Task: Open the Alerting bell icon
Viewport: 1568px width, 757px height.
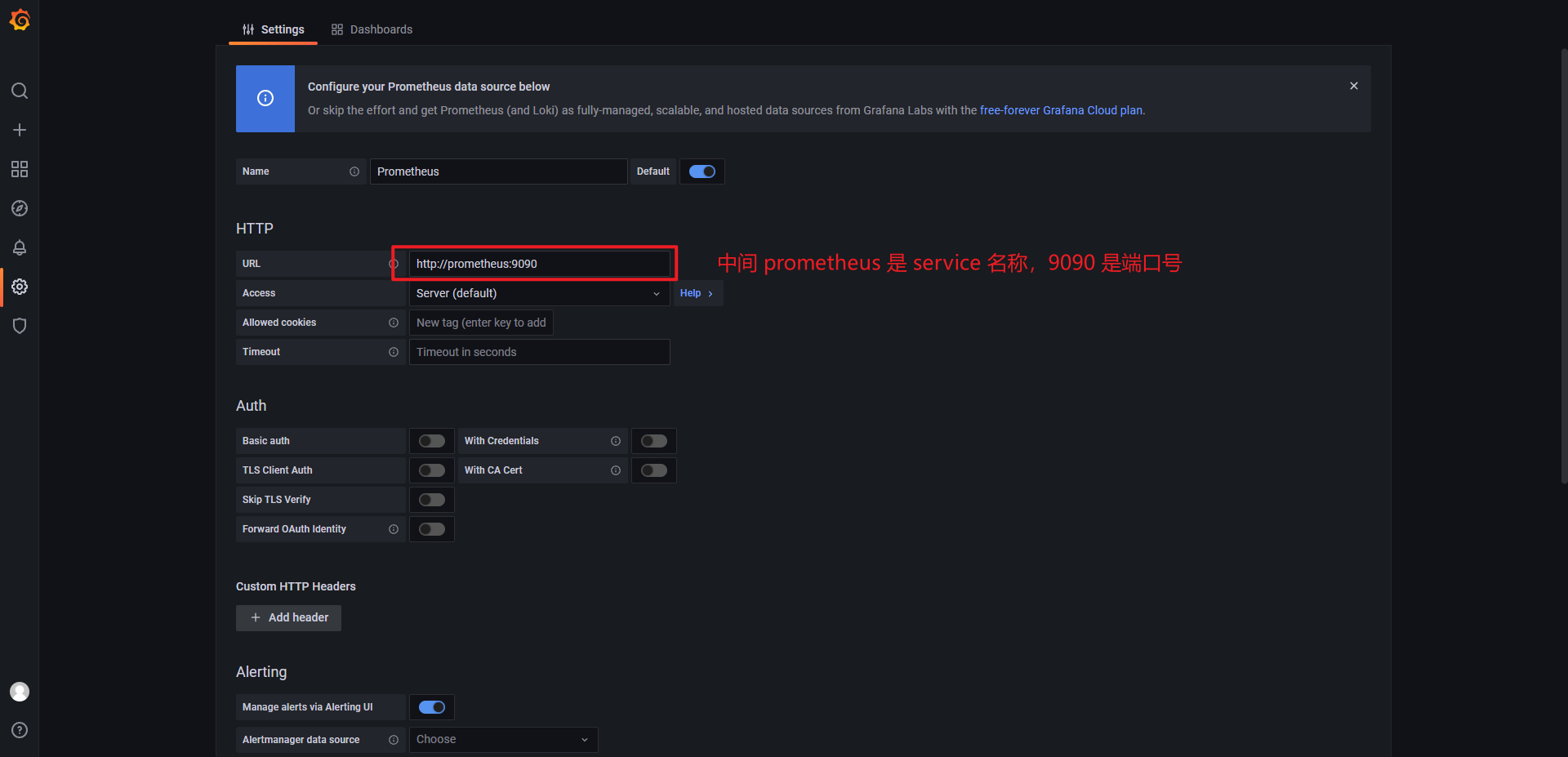Action: point(20,247)
